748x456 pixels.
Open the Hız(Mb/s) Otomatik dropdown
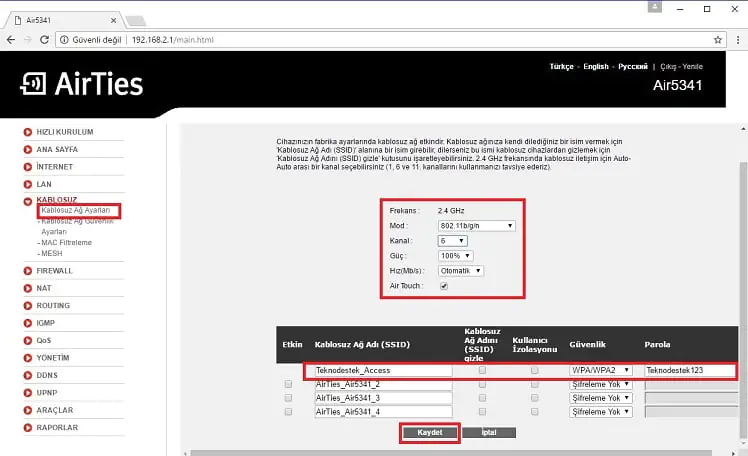click(x=461, y=271)
